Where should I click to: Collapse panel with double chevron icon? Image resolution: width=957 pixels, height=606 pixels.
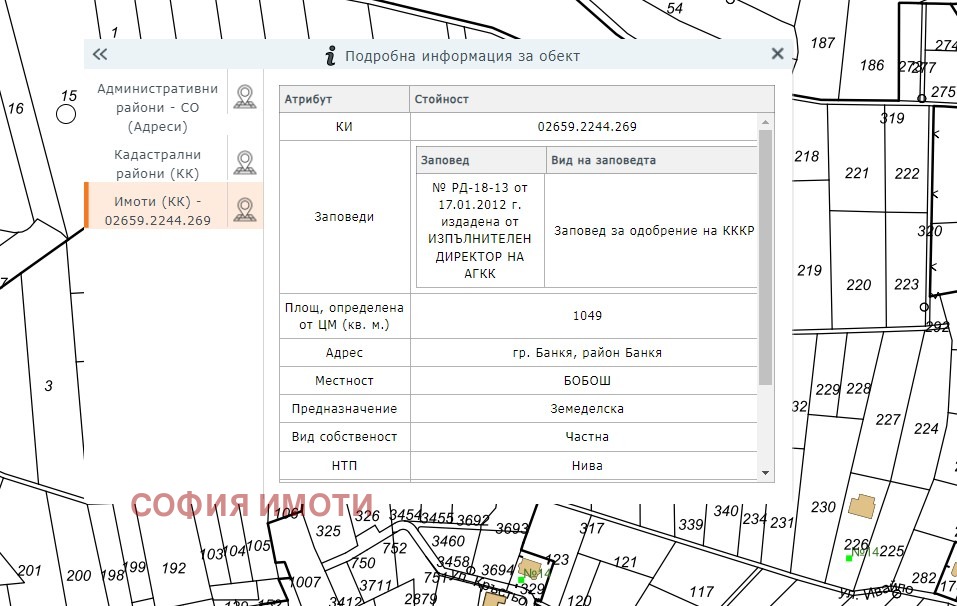click(x=100, y=55)
